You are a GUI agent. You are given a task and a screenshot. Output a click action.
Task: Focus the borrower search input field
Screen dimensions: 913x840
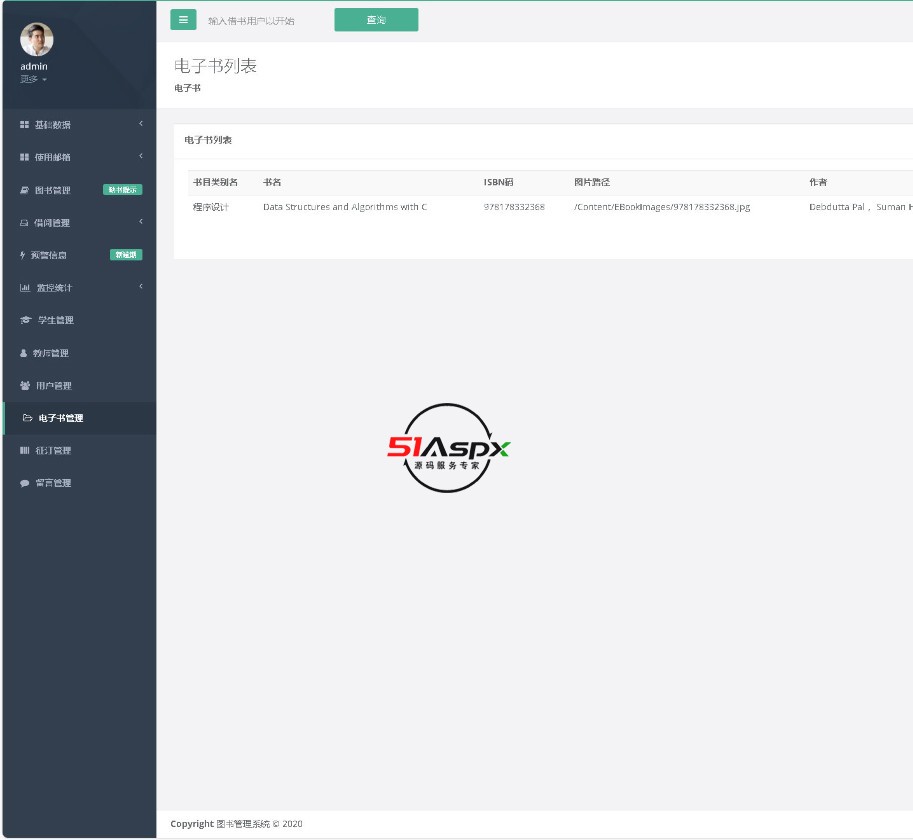[265, 21]
